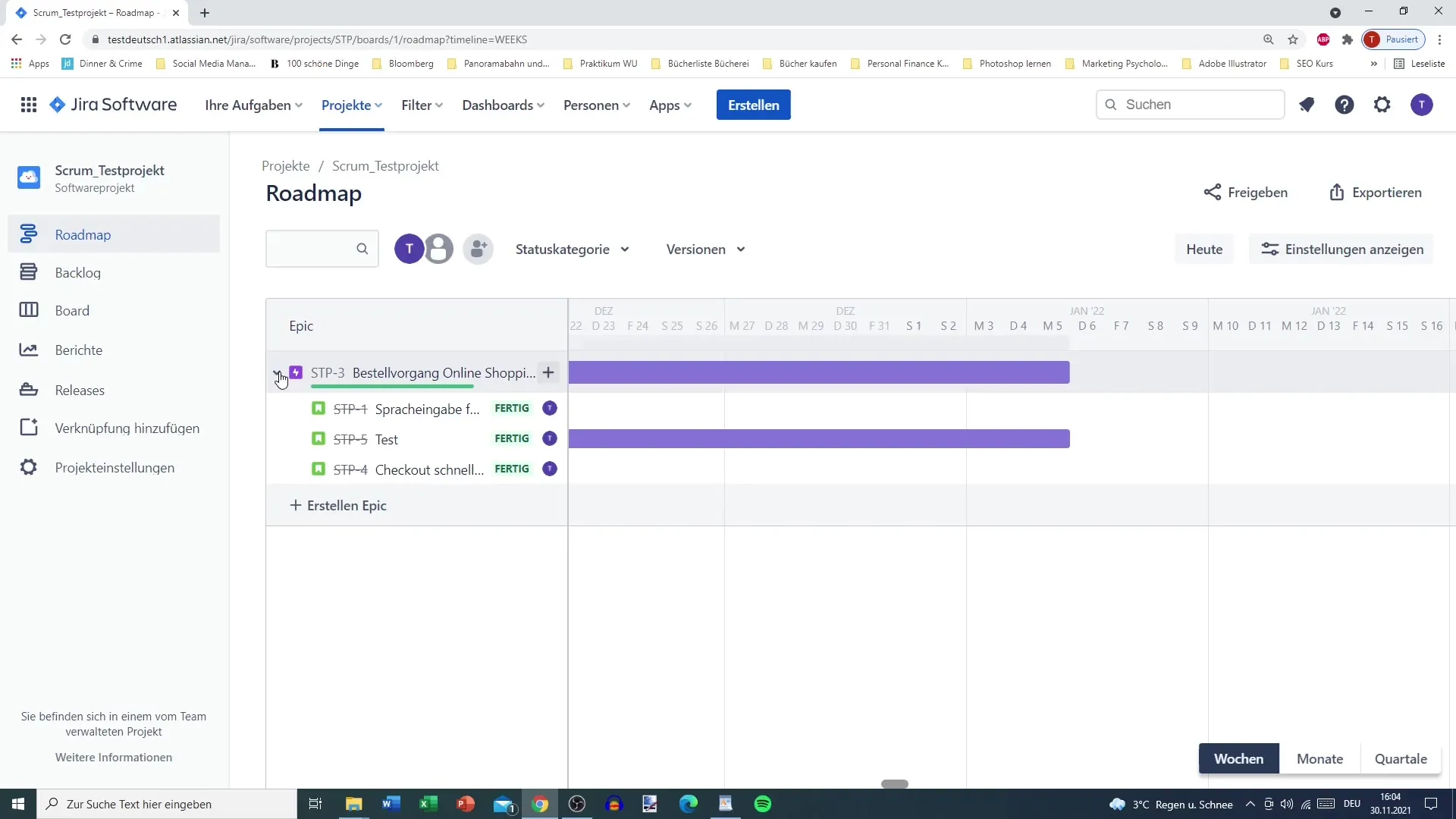Click the search magnifier in roadmap filter
Screen dimensions: 1456x819
[x=362, y=249]
